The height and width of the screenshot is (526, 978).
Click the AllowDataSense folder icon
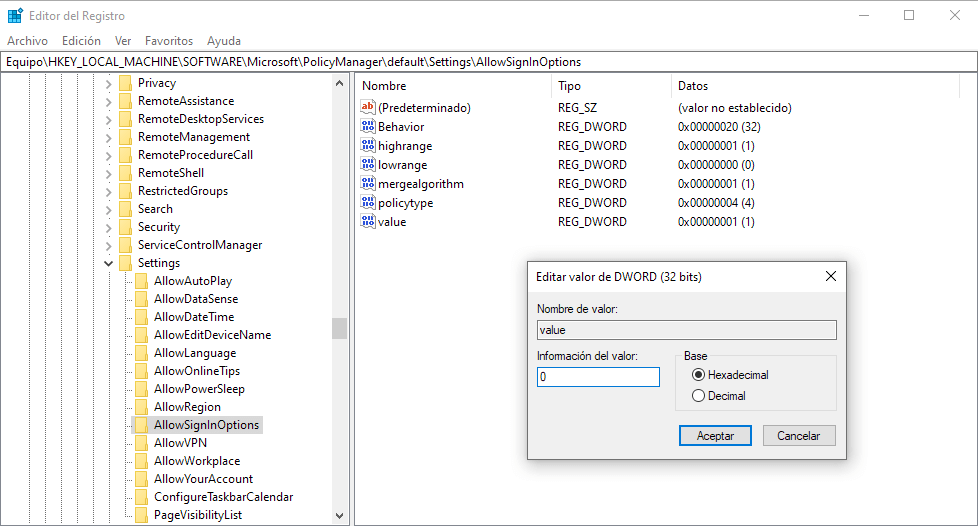pyautogui.click(x=142, y=300)
